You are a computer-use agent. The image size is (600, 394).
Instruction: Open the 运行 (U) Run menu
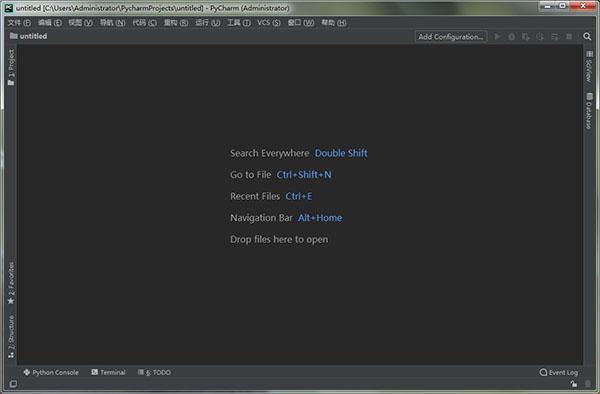coord(207,23)
